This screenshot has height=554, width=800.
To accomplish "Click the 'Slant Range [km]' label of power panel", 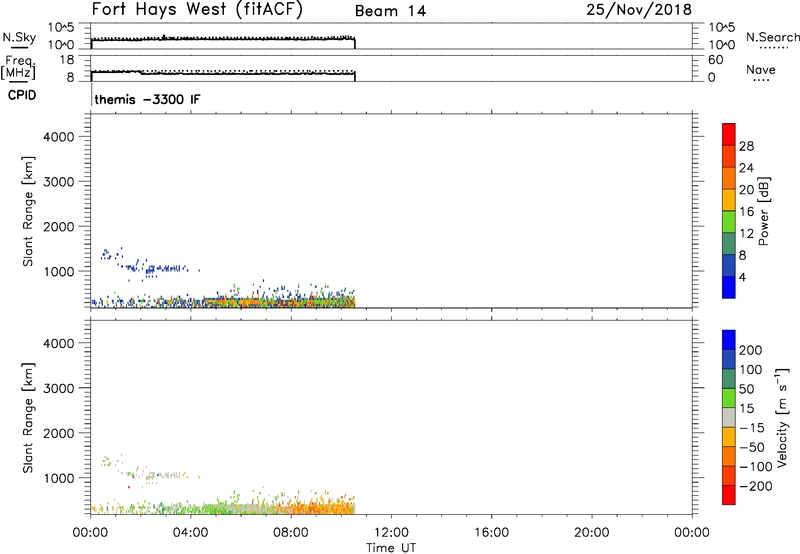I will click(28, 211).
